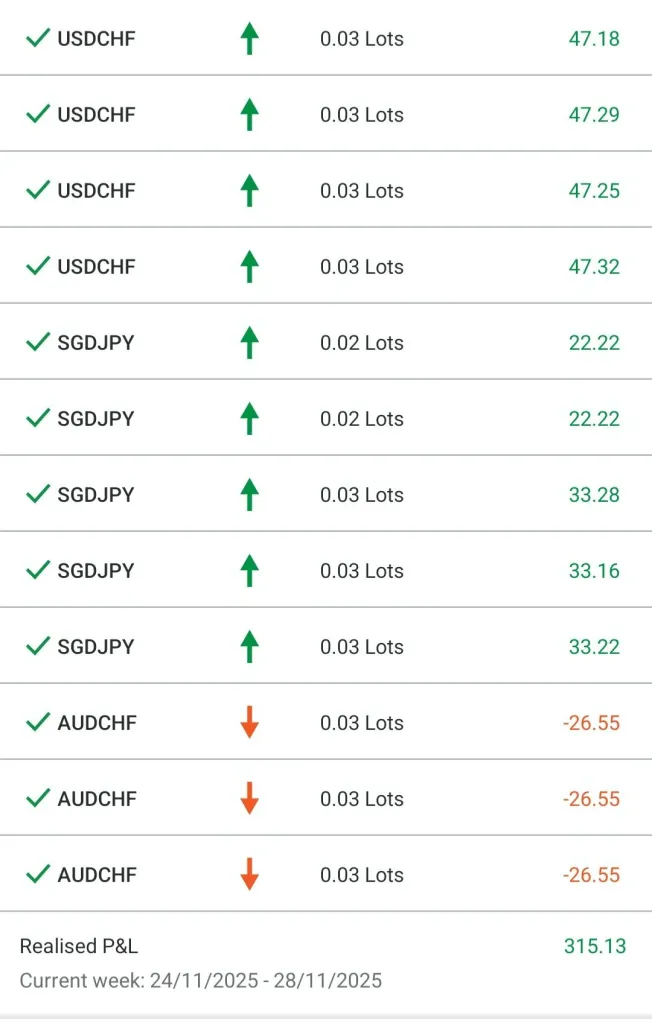Click the green up arrow beside the 47.18 USDCHF trade

point(250,39)
